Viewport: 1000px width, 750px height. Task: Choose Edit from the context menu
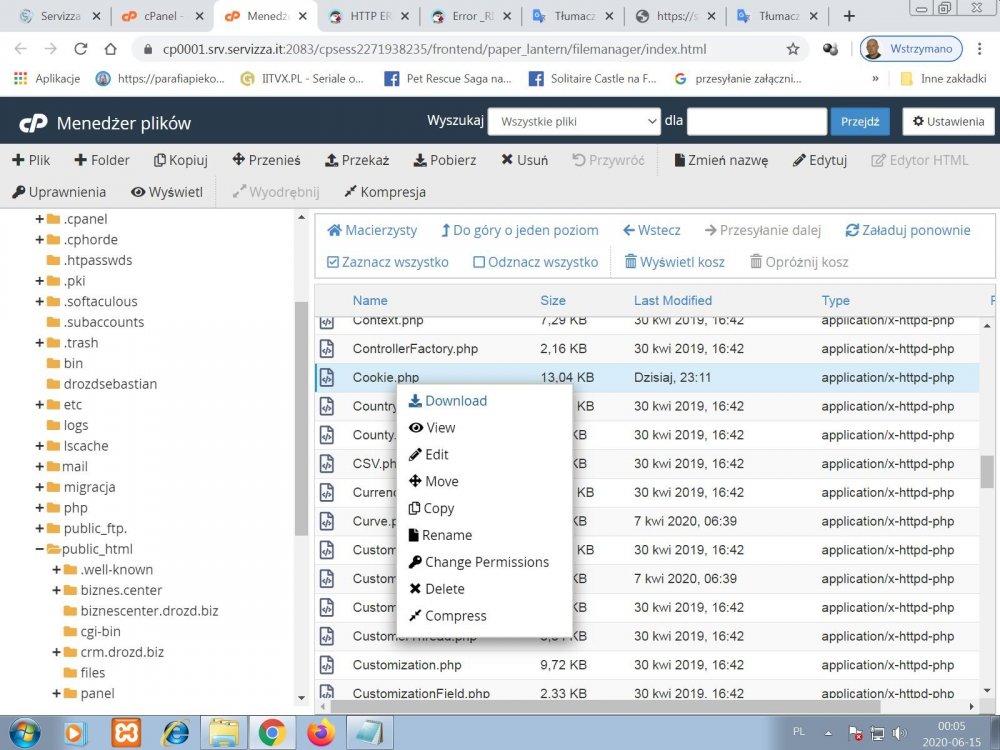(x=429, y=454)
